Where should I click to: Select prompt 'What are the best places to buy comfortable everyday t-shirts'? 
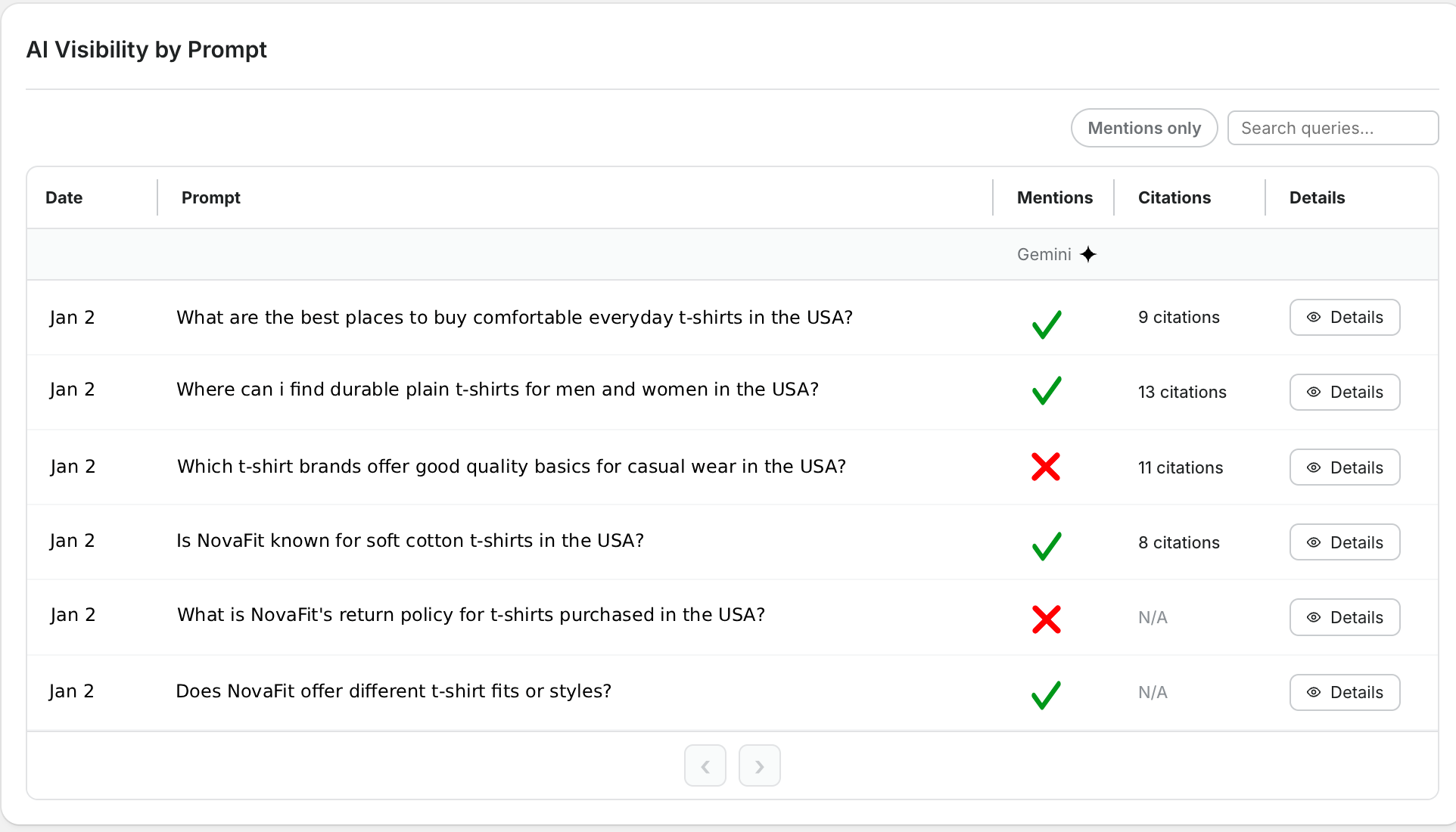pos(515,318)
